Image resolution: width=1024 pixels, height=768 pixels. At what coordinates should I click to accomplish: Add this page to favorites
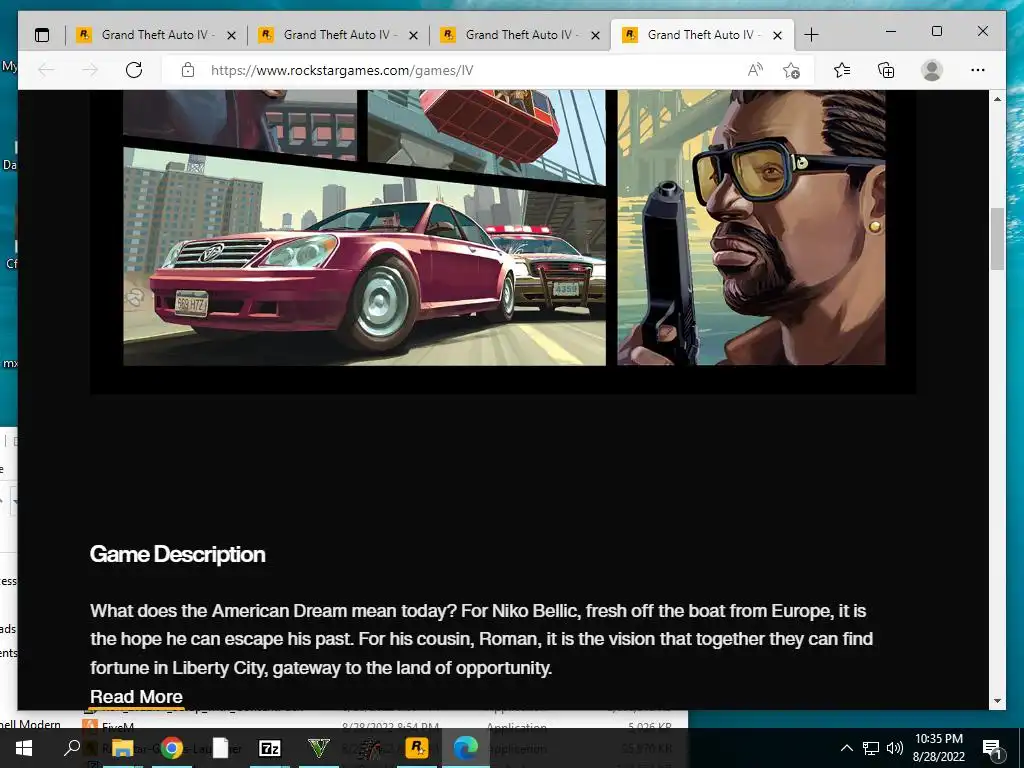tap(792, 70)
